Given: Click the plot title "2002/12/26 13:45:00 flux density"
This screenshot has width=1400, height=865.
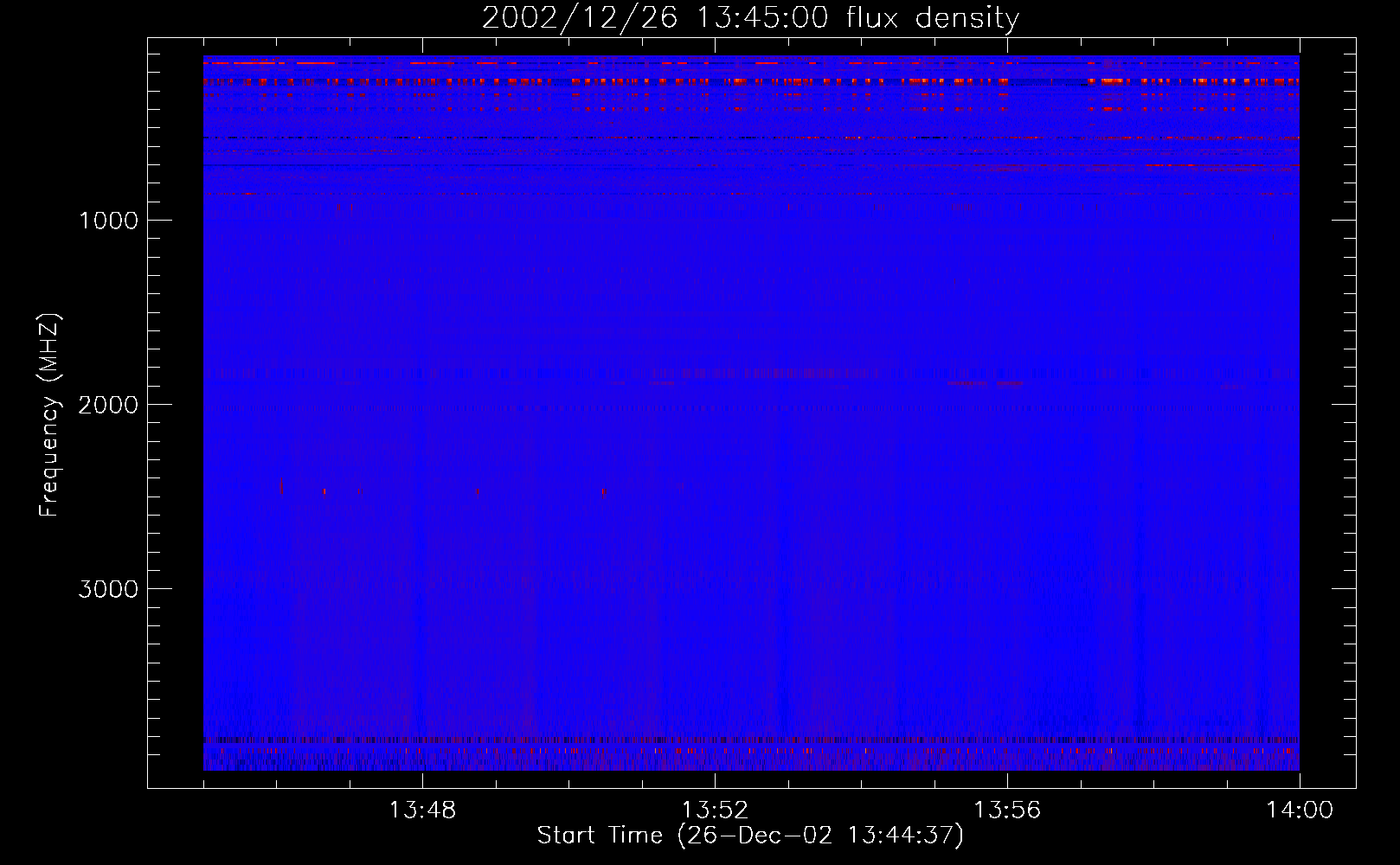Looking at the screenshot, I should (750, 18).
